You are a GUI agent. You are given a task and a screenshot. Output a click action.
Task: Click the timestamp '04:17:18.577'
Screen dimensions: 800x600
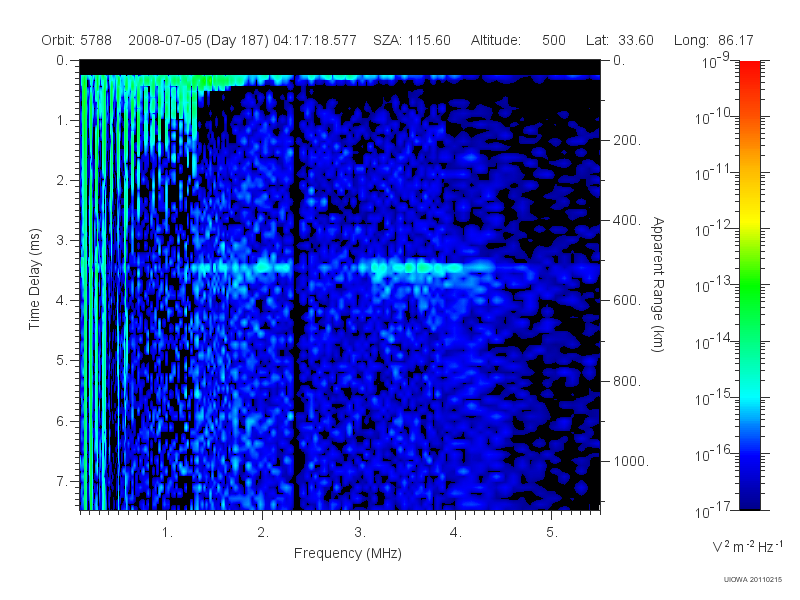(x=315, y=40)
